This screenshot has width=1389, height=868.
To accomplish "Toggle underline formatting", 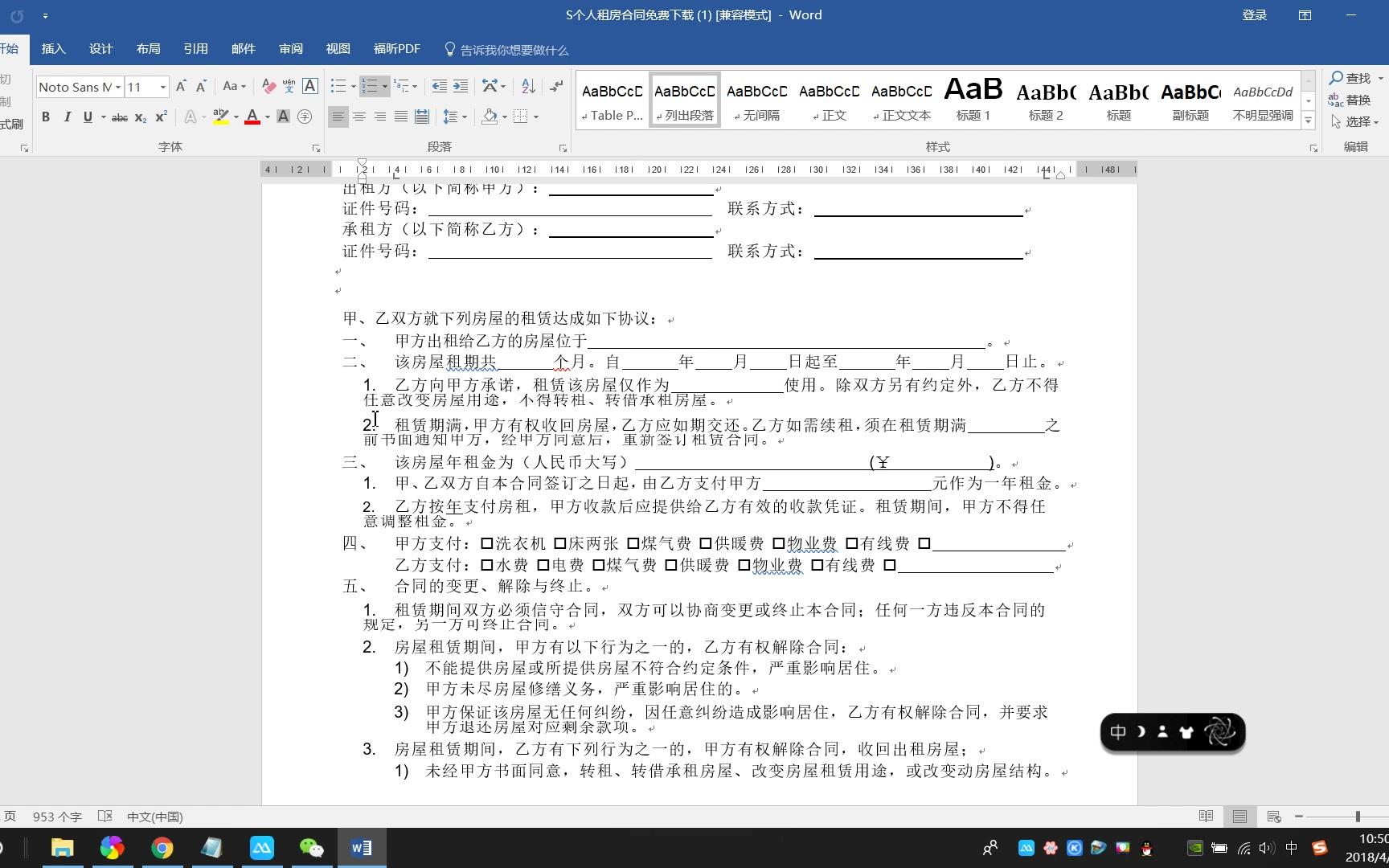I will pos(88,117).
